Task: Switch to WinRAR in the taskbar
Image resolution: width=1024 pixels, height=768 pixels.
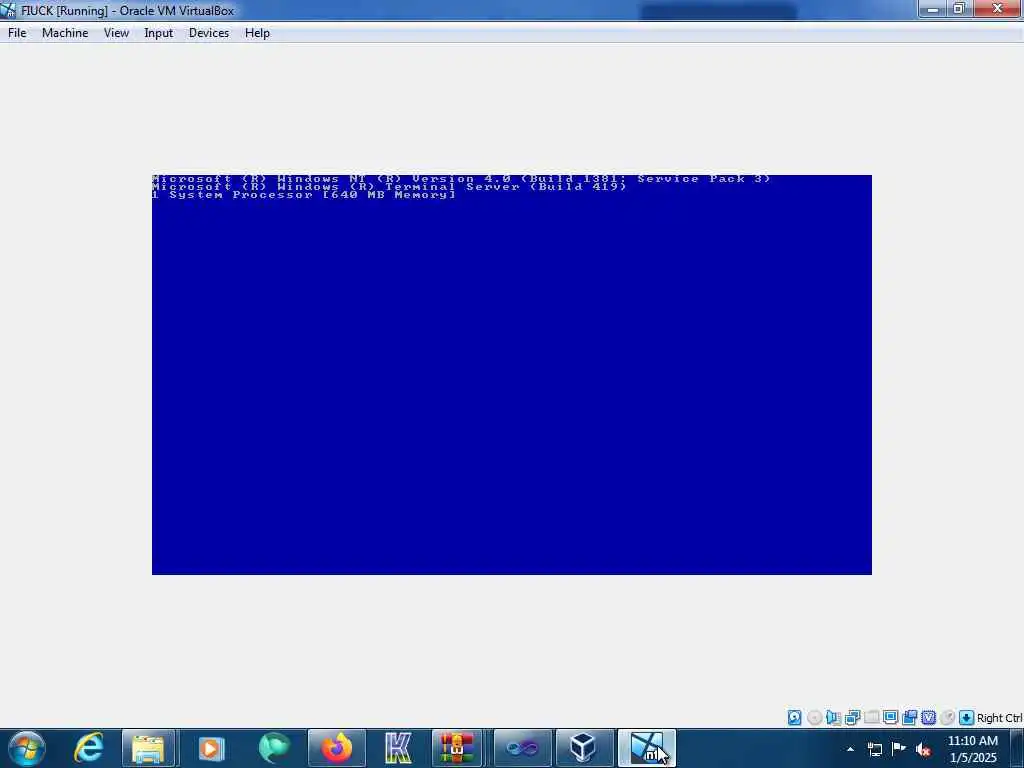Action: [456, 748]
